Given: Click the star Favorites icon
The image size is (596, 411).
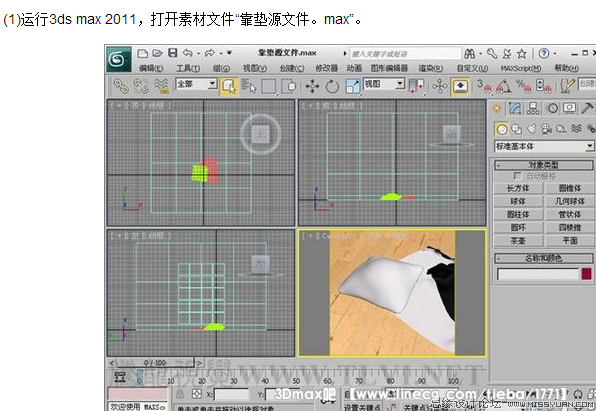Looking at the screenshot, I should pyautogui.click(x=522, y=54).
